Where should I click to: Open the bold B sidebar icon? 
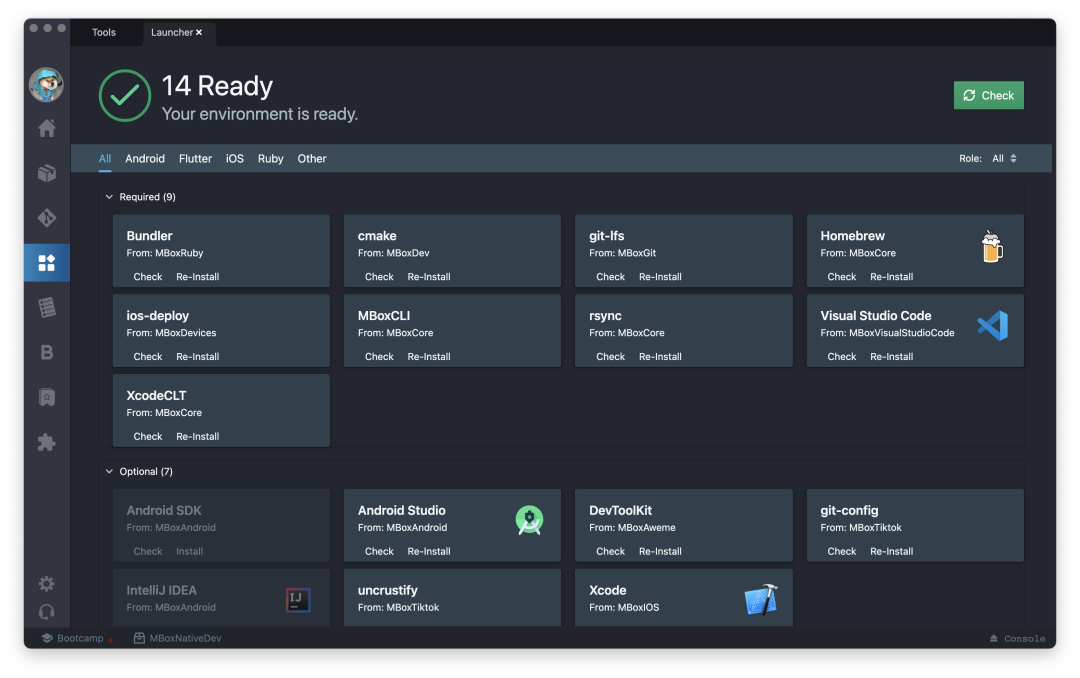[x=47, y=352]
